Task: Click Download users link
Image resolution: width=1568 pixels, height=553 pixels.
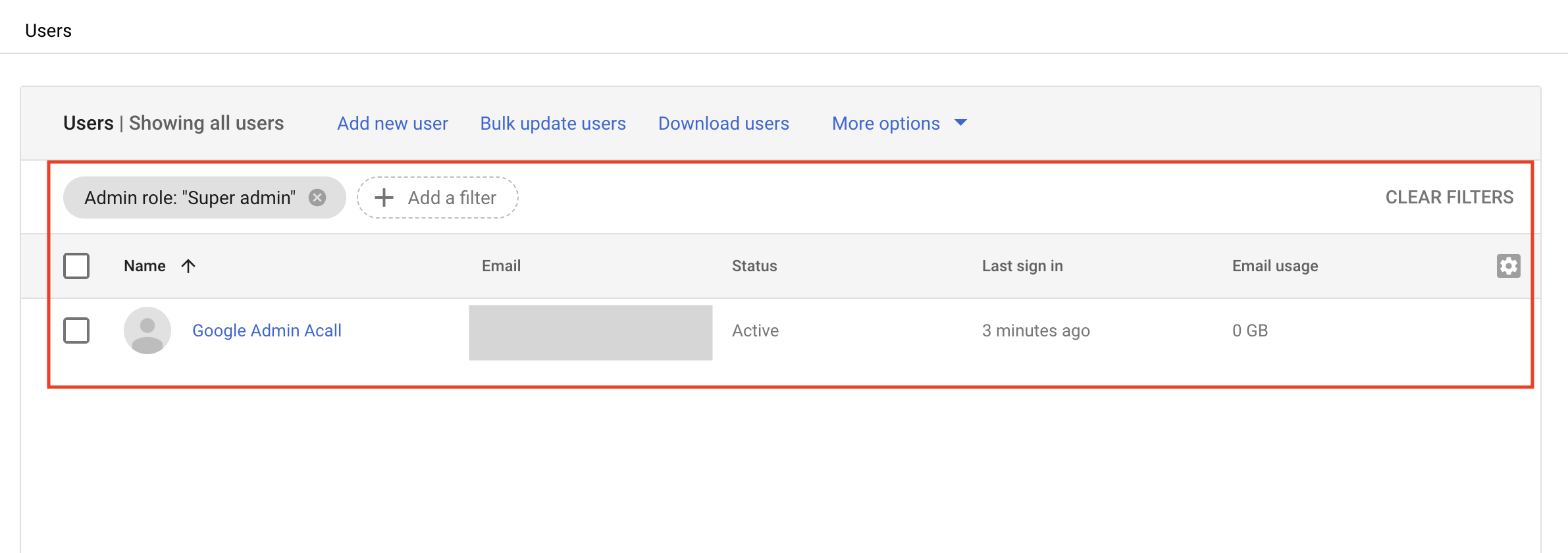Action: tap(723, 124)
